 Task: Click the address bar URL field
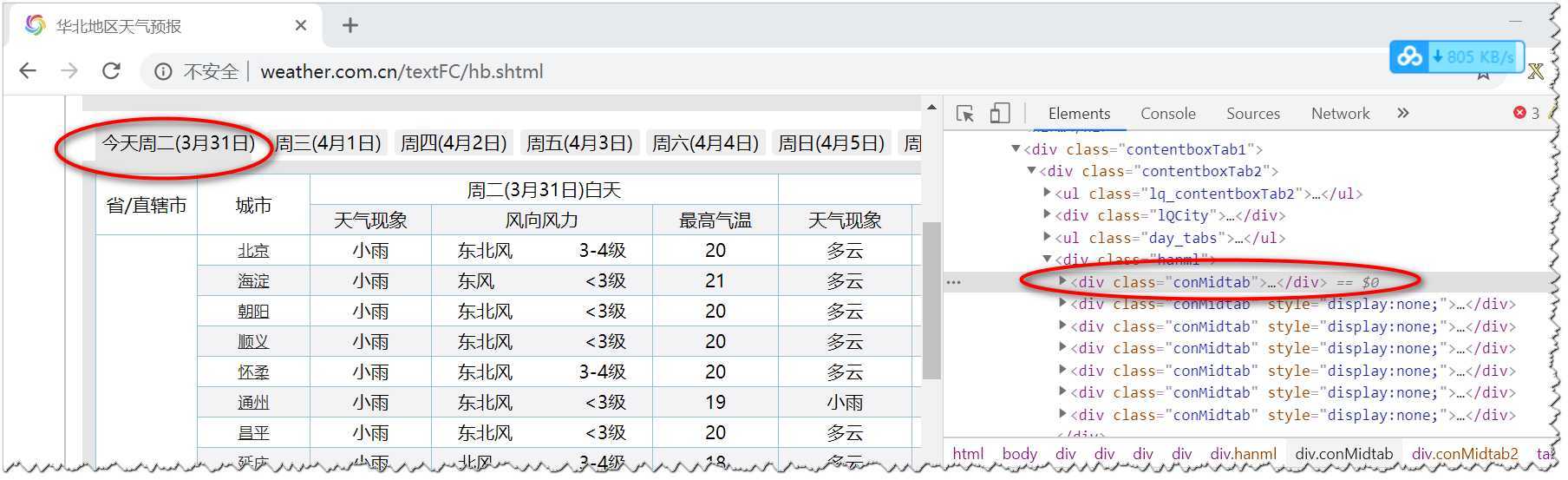(x=402, y=72)
